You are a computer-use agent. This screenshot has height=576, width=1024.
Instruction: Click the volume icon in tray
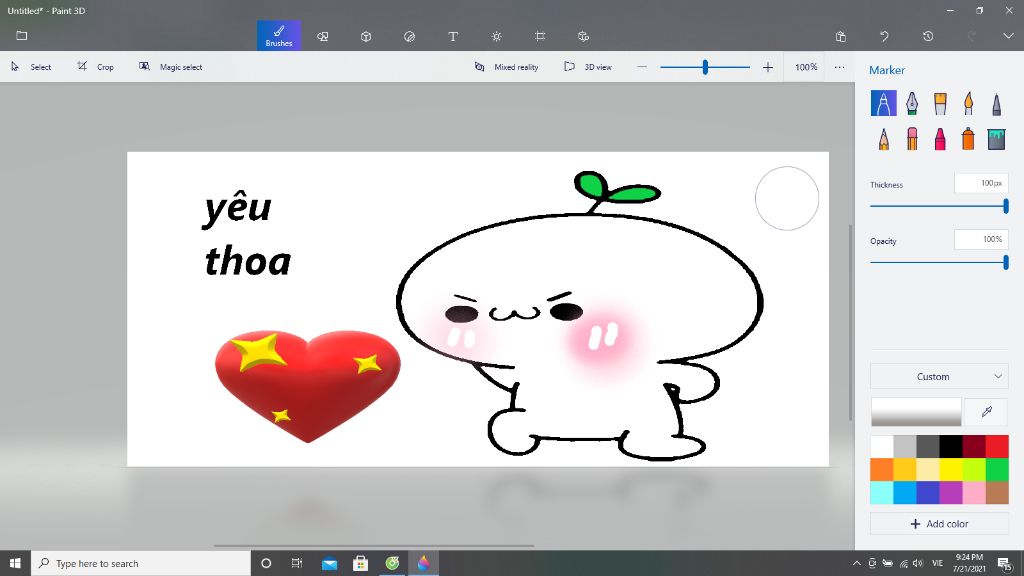pyautogui.click(x=918, y=563)
